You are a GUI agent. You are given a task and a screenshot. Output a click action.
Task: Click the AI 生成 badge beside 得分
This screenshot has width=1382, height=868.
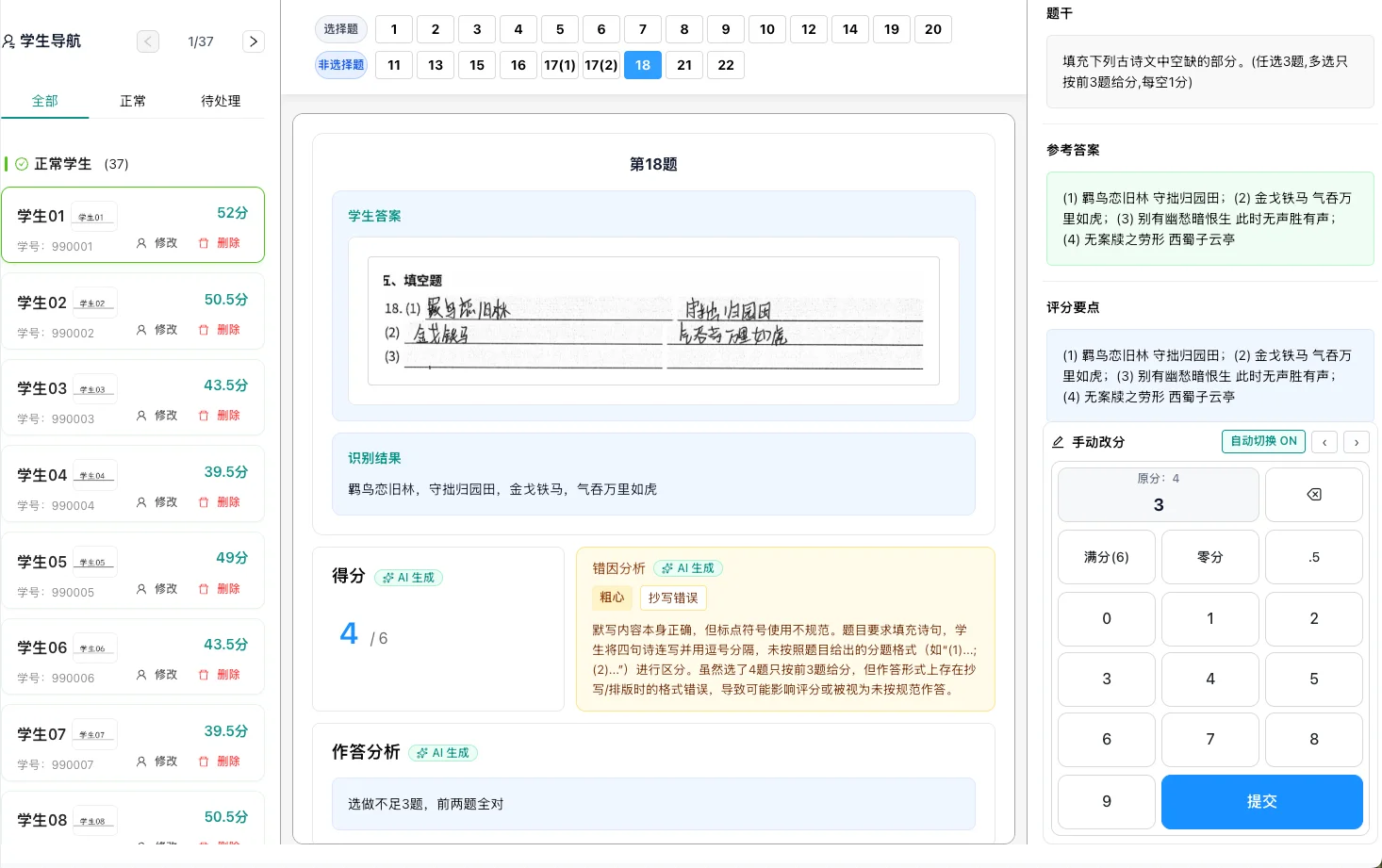coord(409,578)
